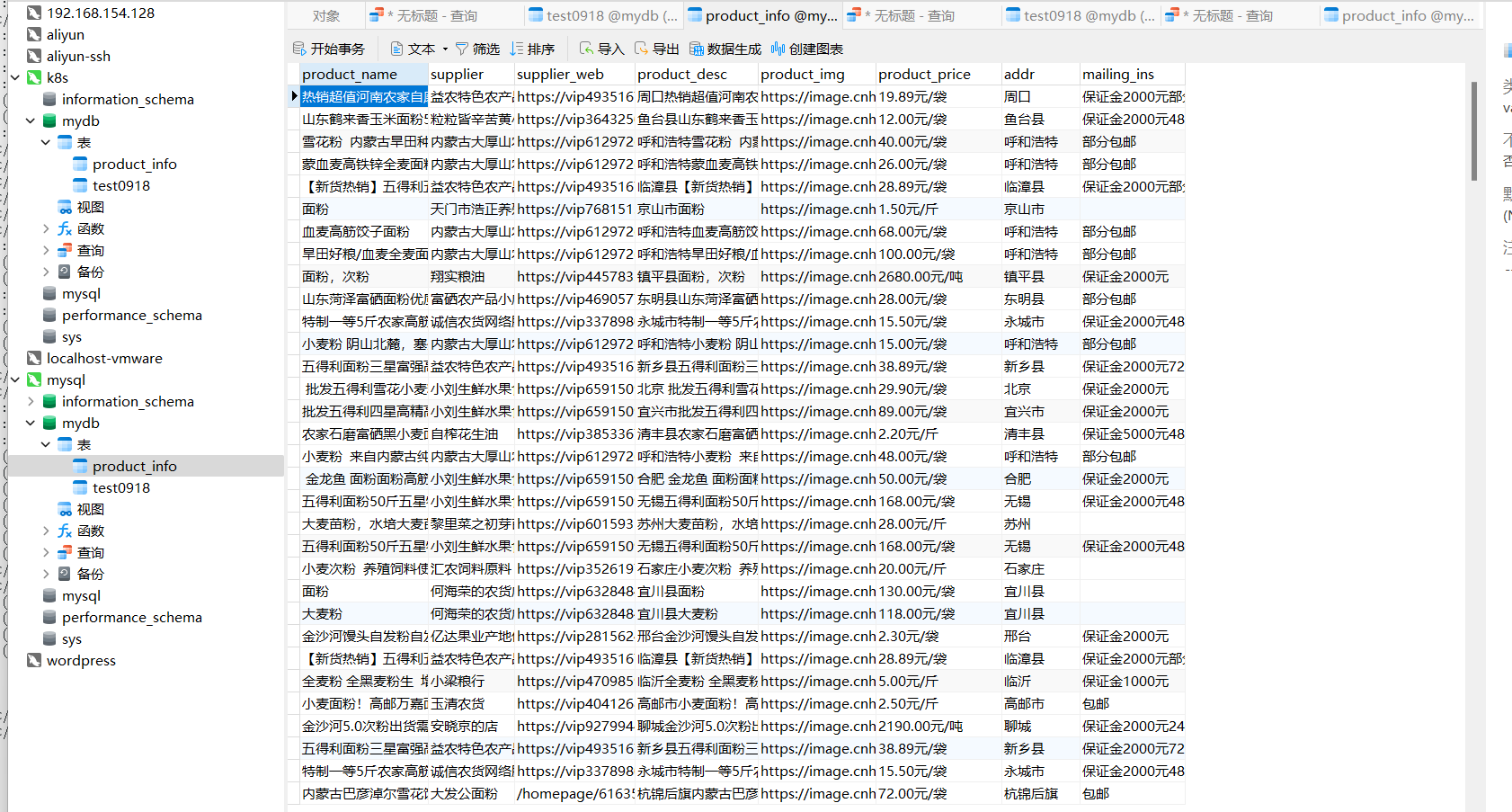Viewport: 1512px width, 812px height.
Task: Switch to the first test0918 @mydb tab
Action: click(604, 15)
